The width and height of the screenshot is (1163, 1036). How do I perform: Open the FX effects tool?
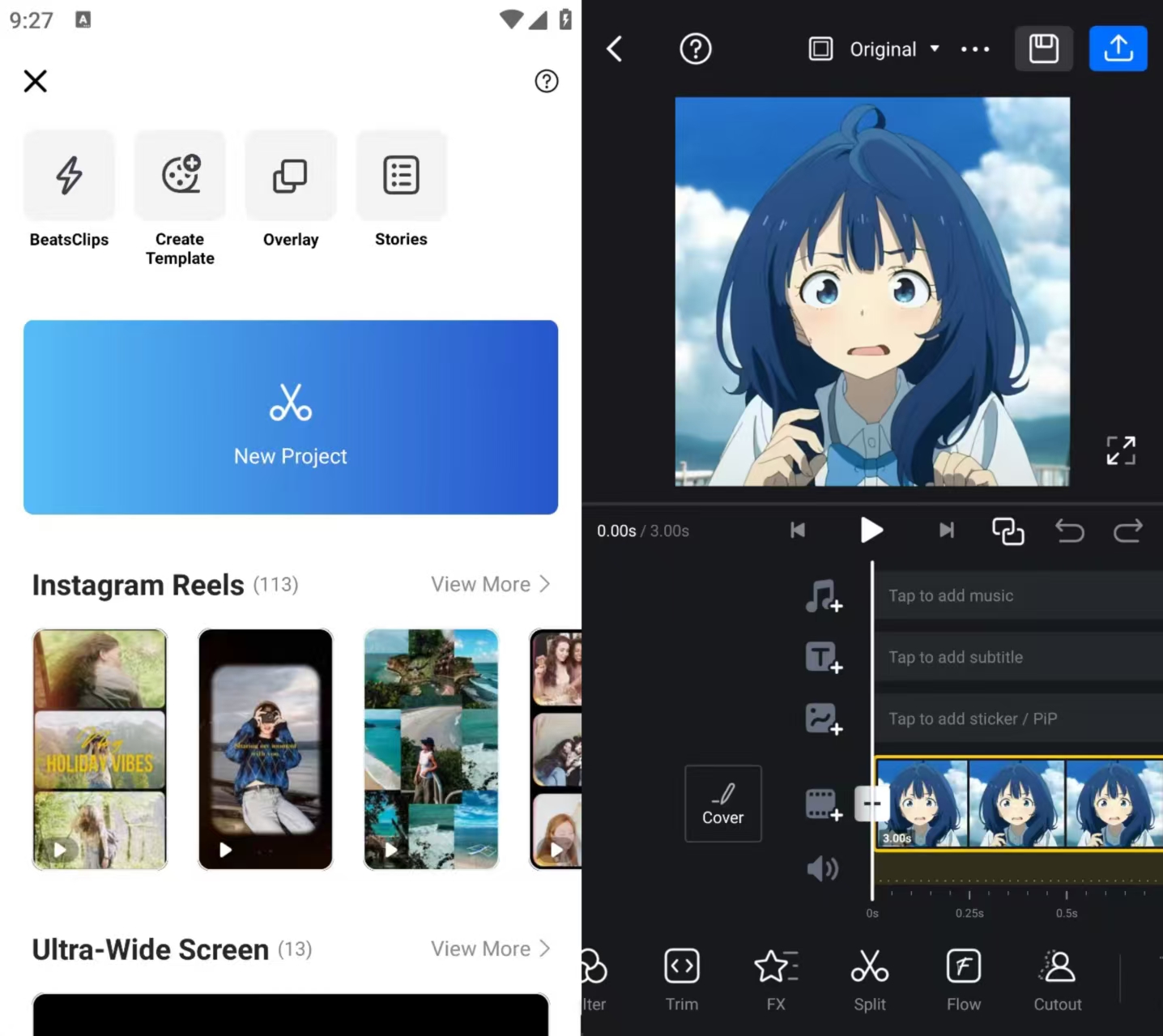(x=775, y=979)
